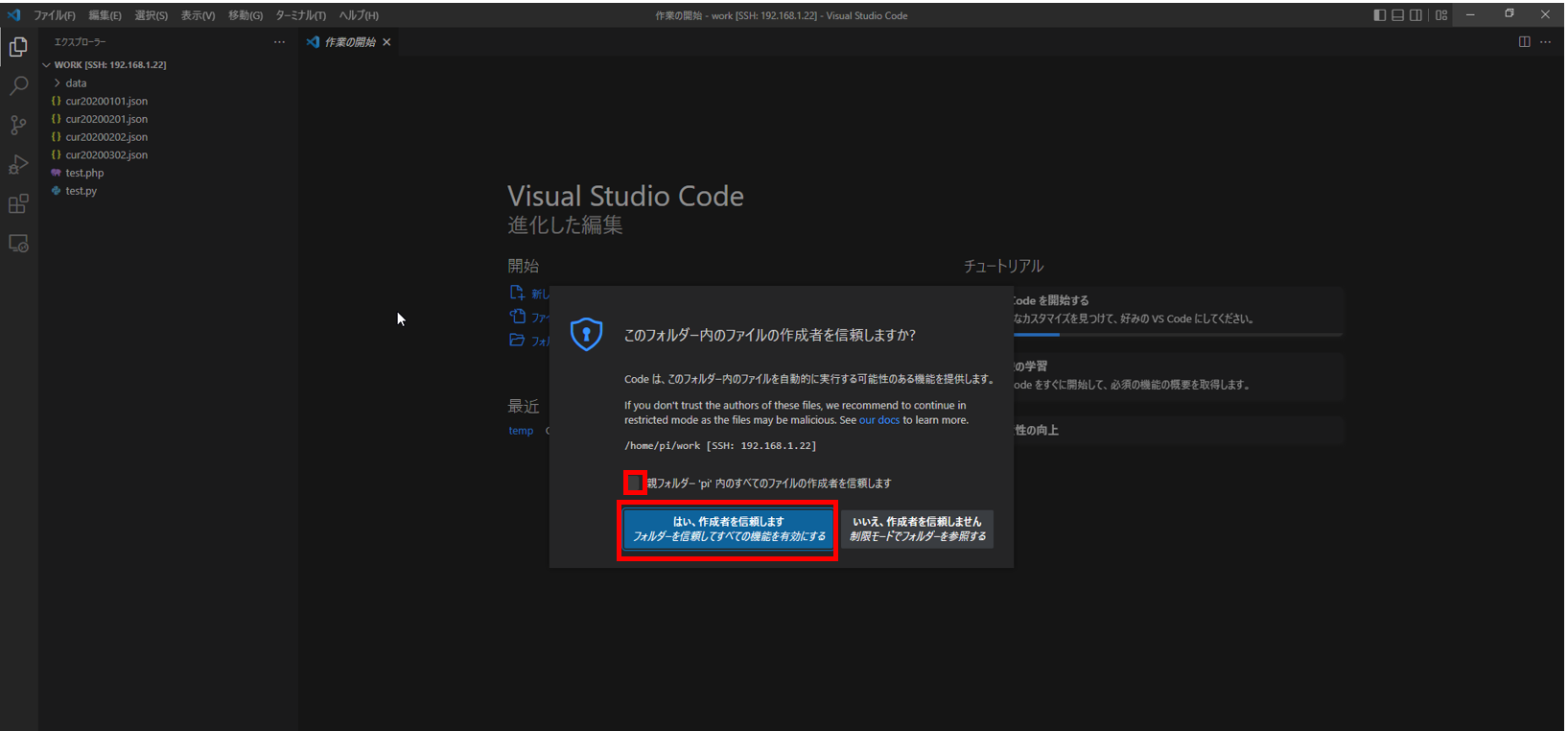Open the 生産性の向上 tutorial card

tap(1178, 430)
